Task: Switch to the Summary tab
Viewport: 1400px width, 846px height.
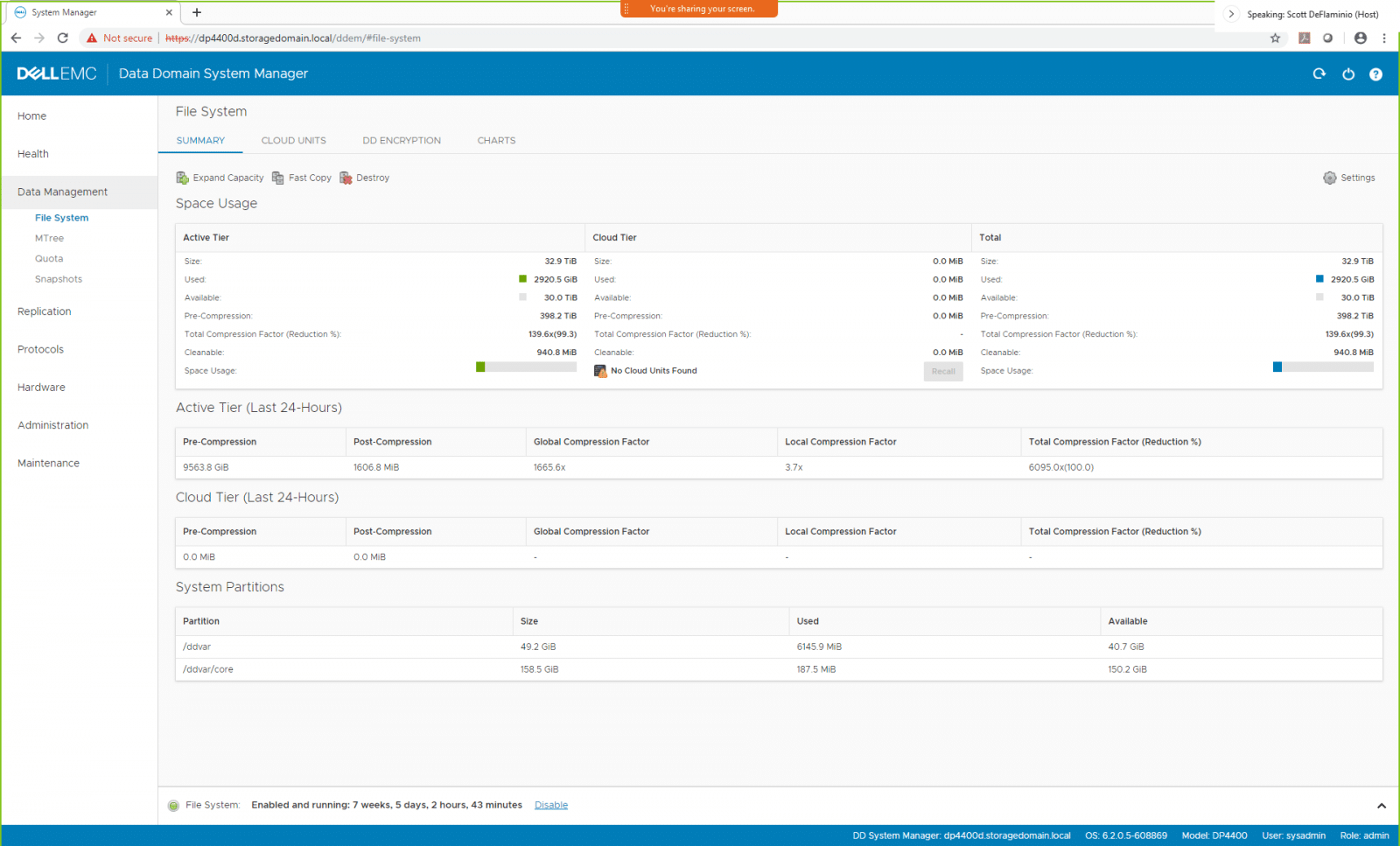Action: [200, 140]
